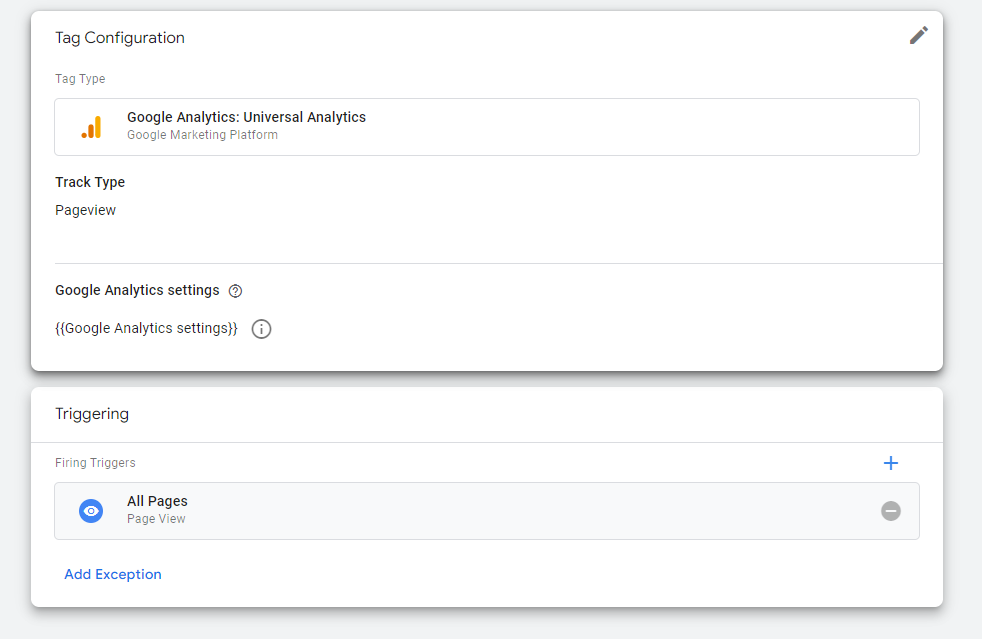
Task: Open the help icon beside Google Analytics settings
Action: pos(235,291)
